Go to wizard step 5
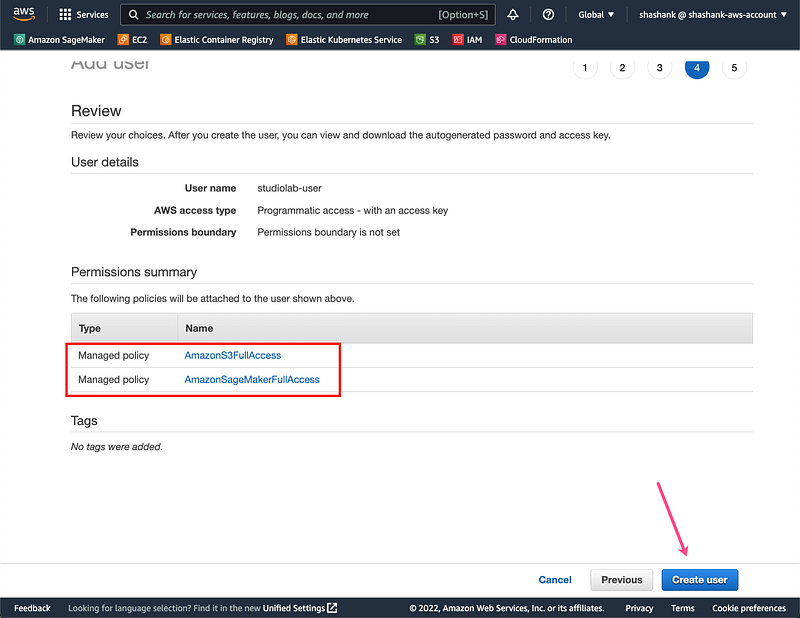The width and height of the screenshot is (800, 618). [x=734, y=68]
